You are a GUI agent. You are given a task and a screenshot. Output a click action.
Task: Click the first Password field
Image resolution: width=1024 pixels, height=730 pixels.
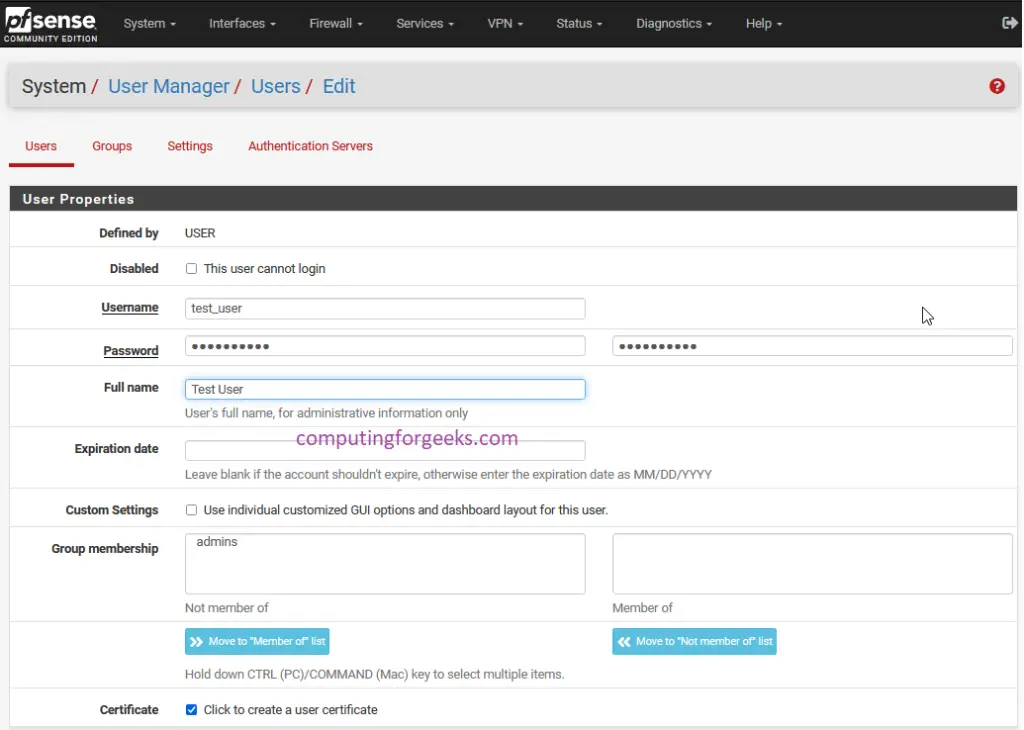pyautogui.click(x=385, y=346)
